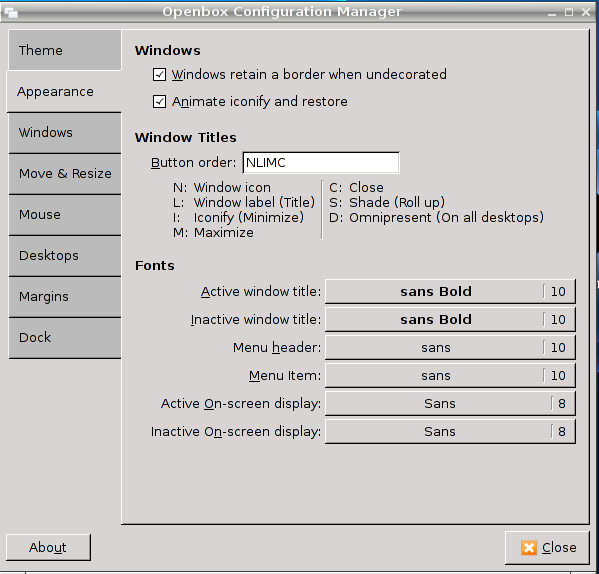Click the Openbox Configuration Manager title text
Image resolution: width=599 pixels, height=574 pixels.
pos(282,12)
